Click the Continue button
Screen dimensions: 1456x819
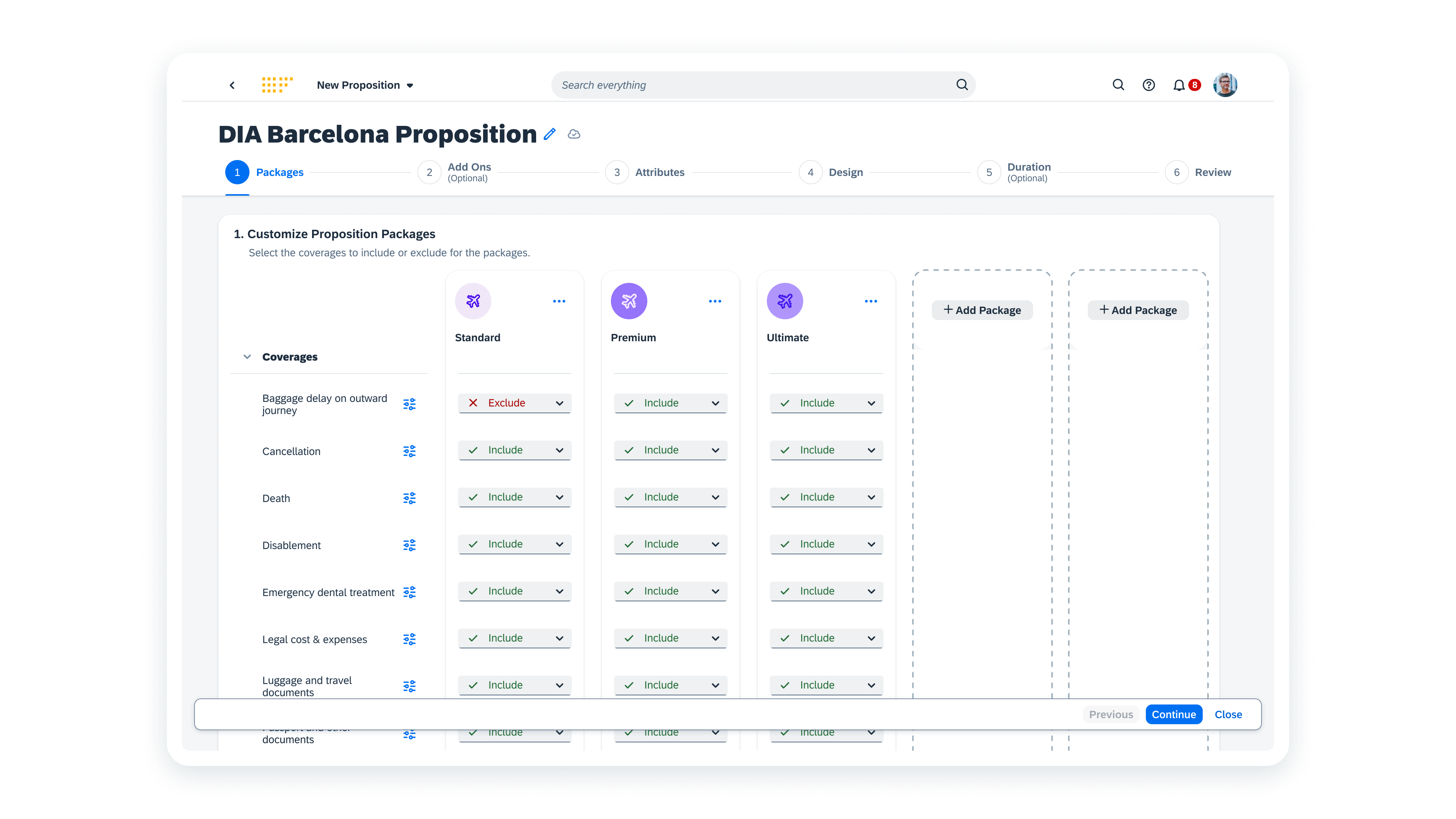(1174, 714)
